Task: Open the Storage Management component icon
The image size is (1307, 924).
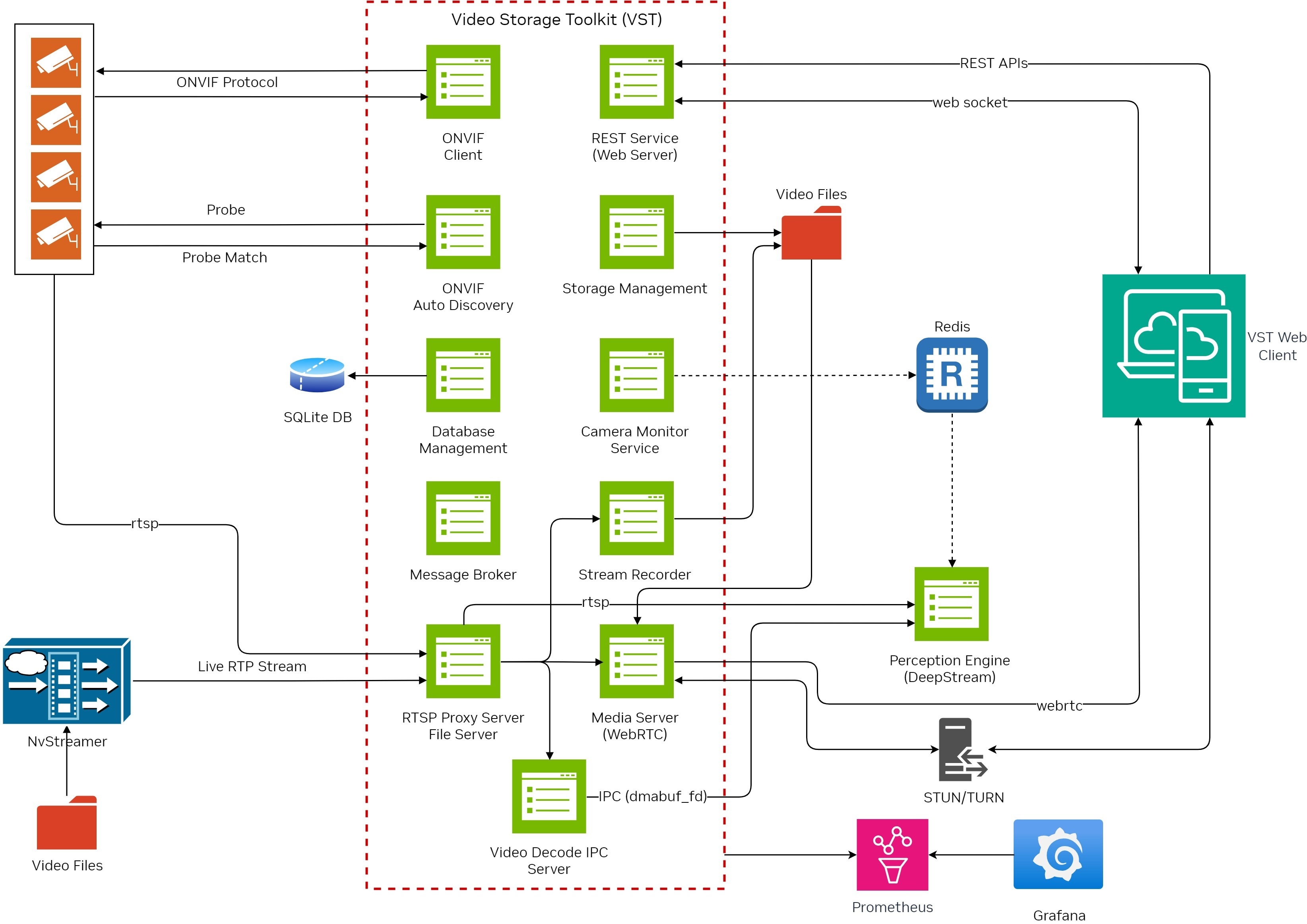Action: pyautogui.click(x=636, y=233)
